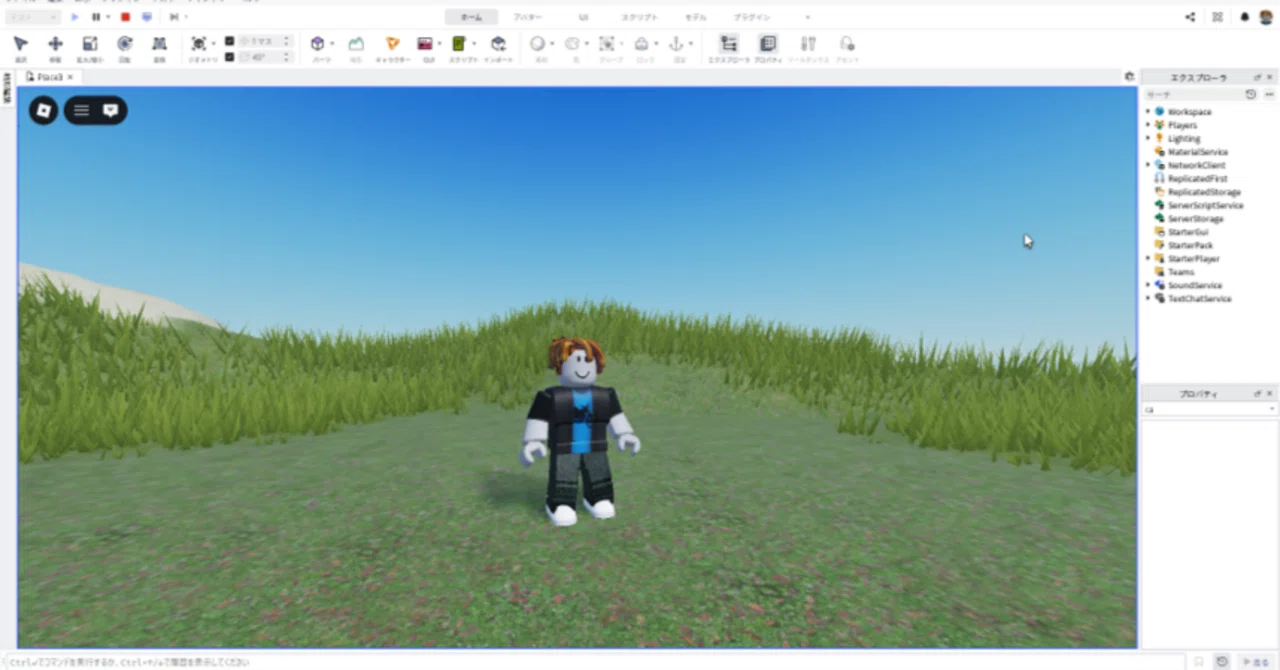Toggle the move snap checkbox

pyautogui.click(x=230, y=41)
